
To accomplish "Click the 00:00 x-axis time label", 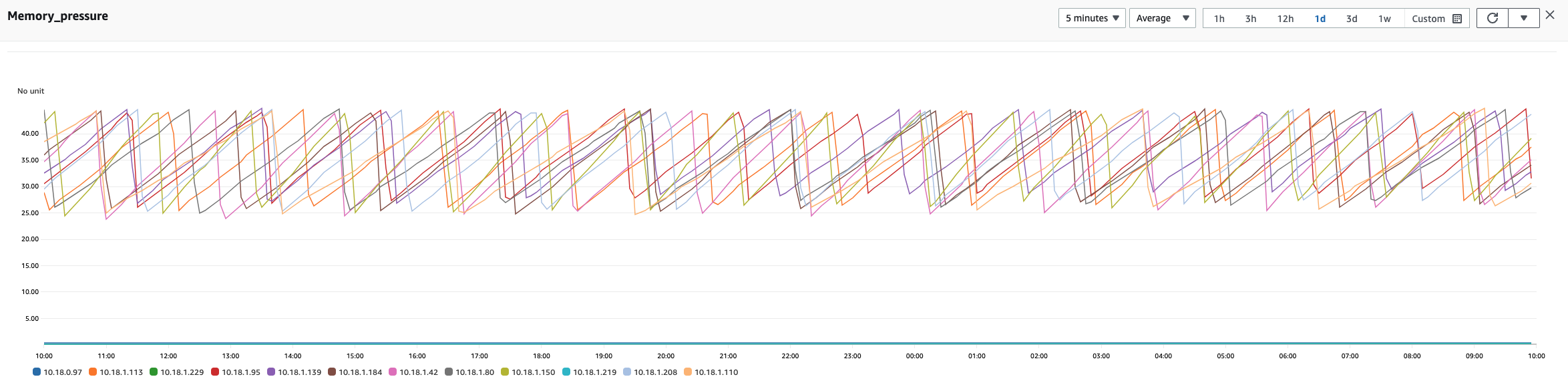I will click(x=914, y=356).
